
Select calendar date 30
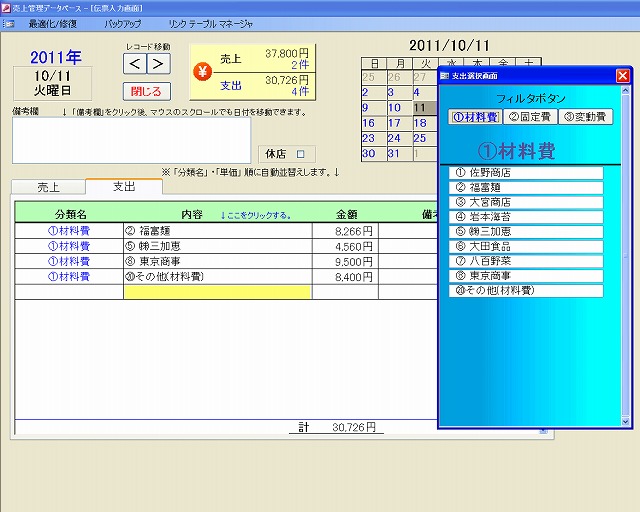[374, 154]
